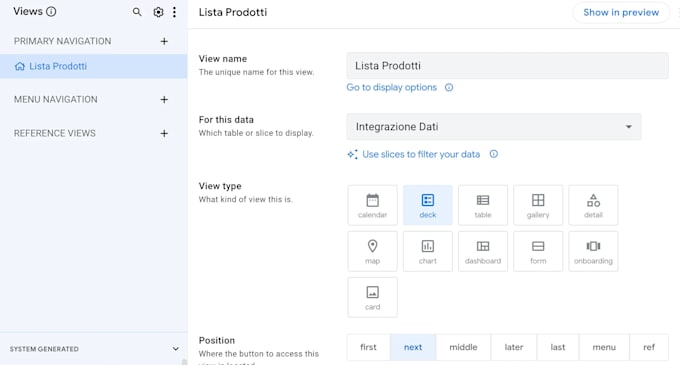The image size is (680, 365).
Task: Click info icon beside Go to display options
Action: coord(449,88)
